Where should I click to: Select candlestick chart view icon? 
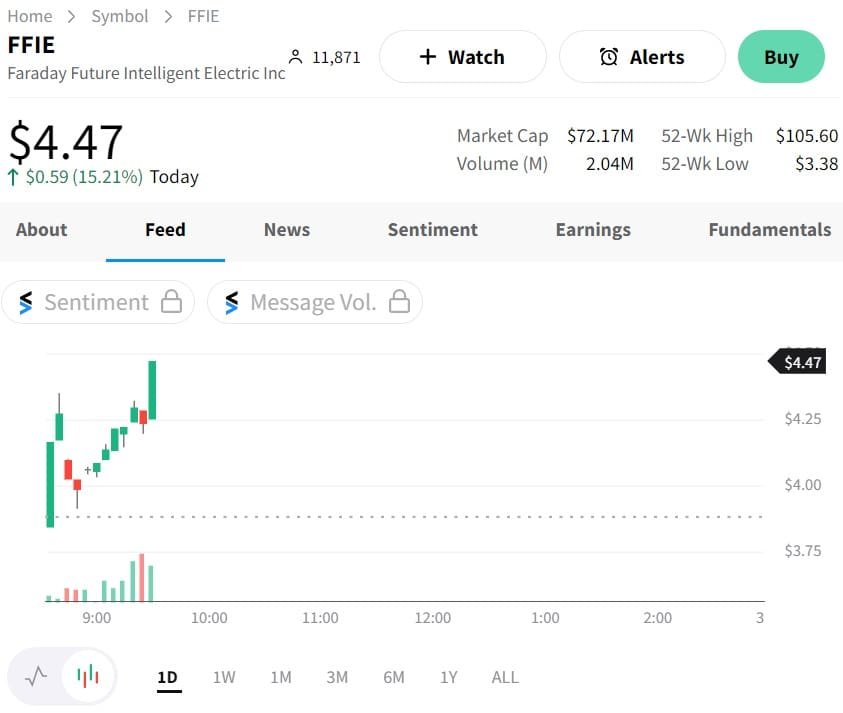tap(88, 677)
